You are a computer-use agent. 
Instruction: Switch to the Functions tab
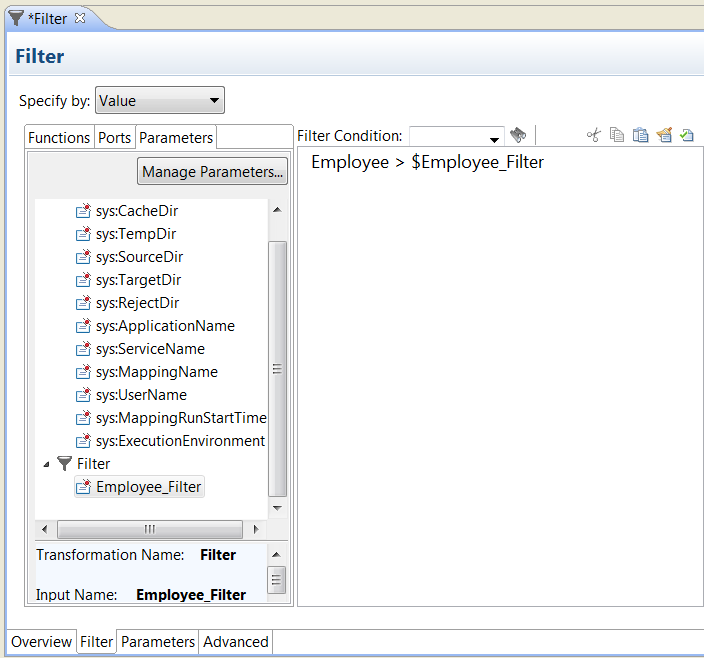tap(59, 138)
